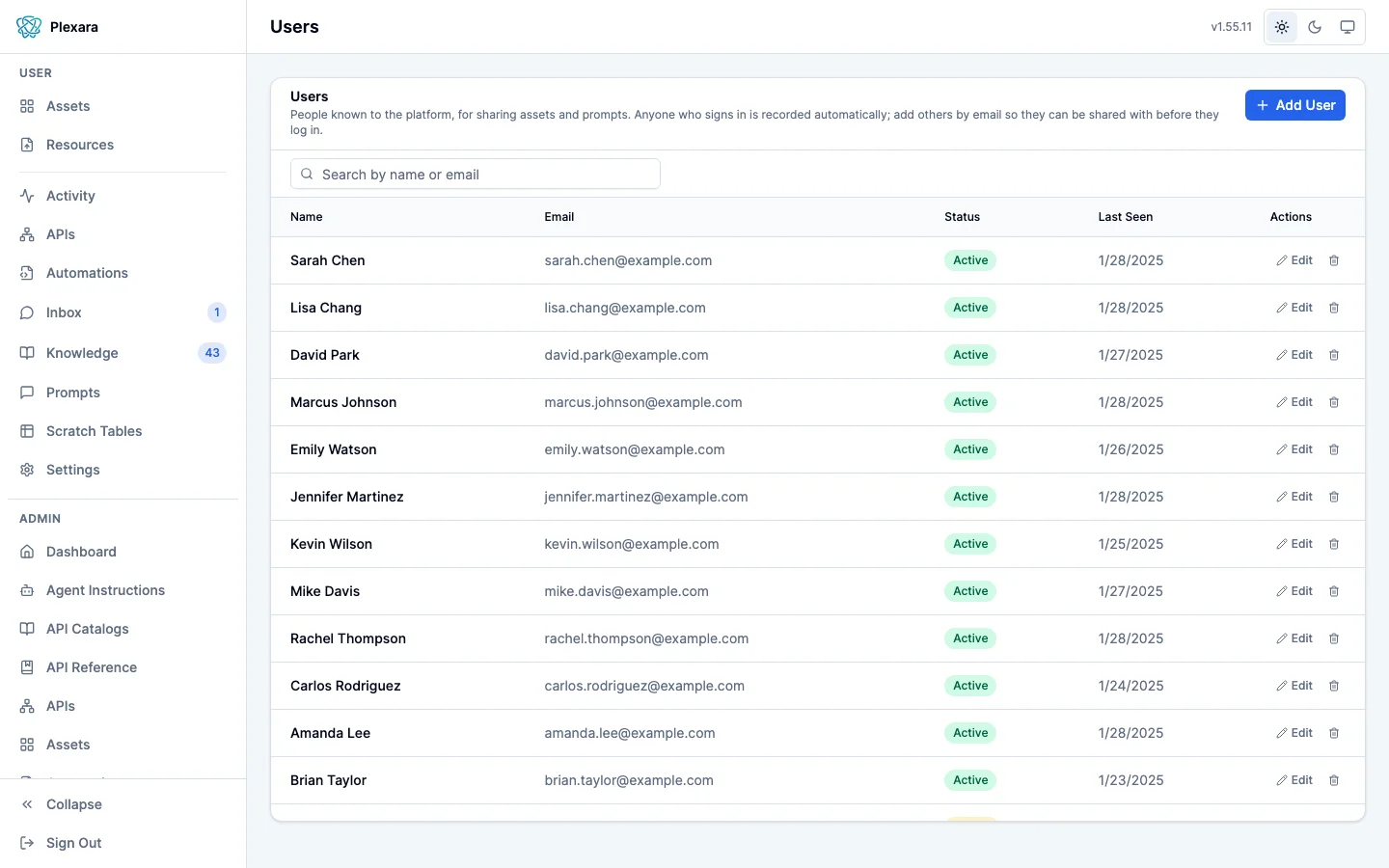1389x868 pixels.
Task: Delete Amanda Lee with trash icon
Action: pyautogui.click(x=1334, y=733)
